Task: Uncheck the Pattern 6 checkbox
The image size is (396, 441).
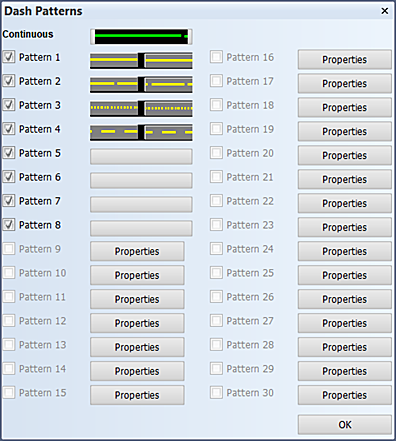Action: coord(9,177)
